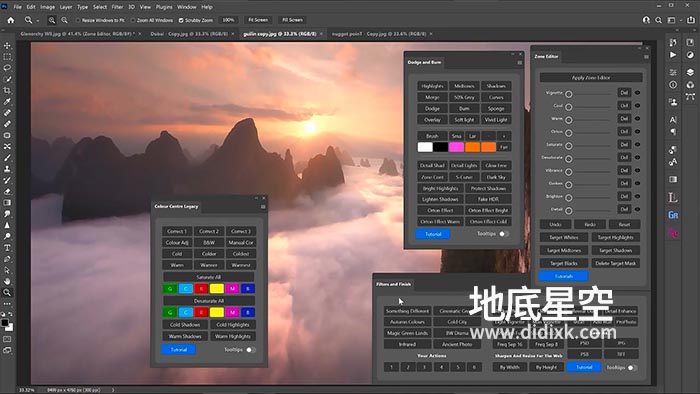Adjust the Vignette slider handle
Viewport: 700px width, 394px height.
point(569,94)
